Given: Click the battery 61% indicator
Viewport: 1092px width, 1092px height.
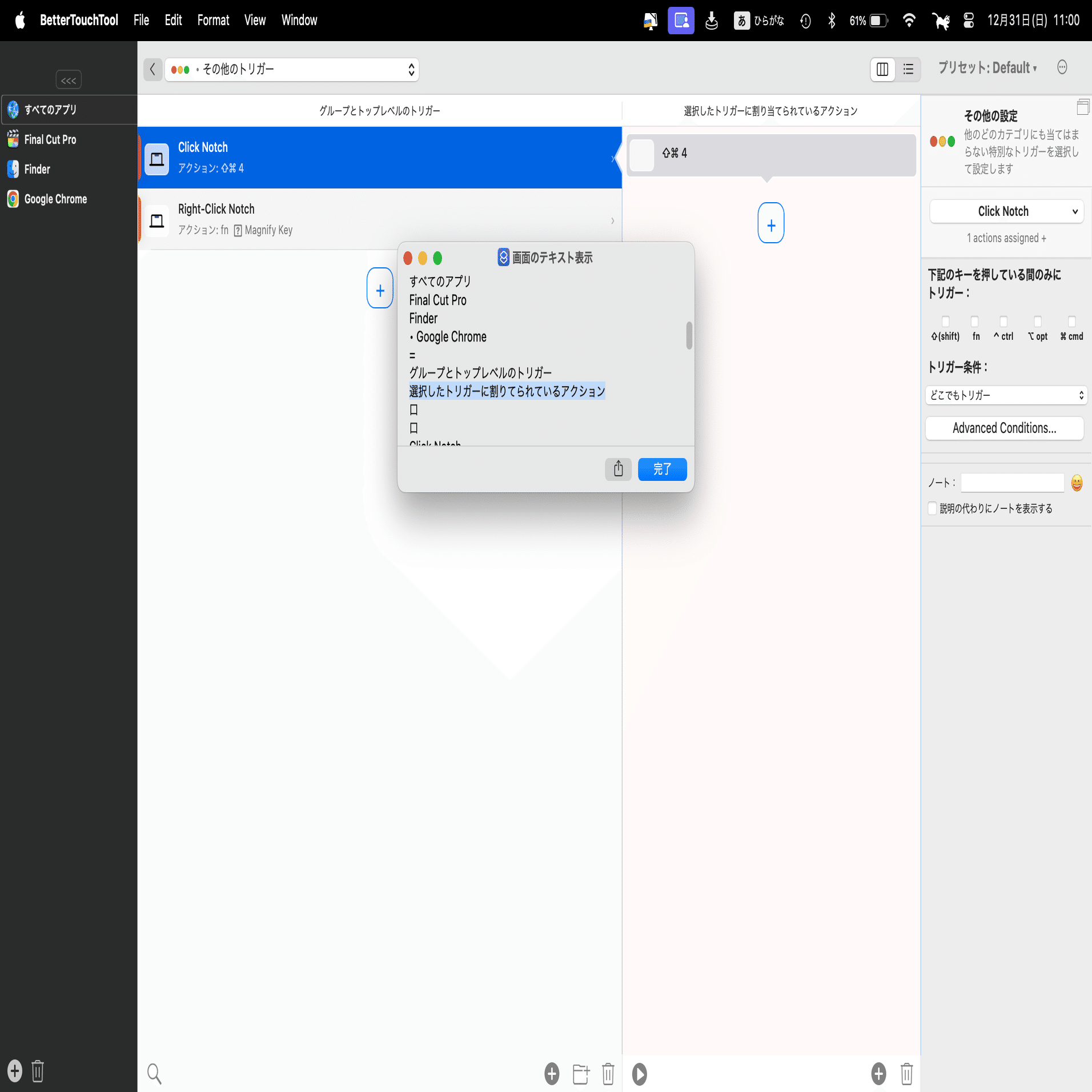Looking at the screenshot, I should [x=868, y=21].
